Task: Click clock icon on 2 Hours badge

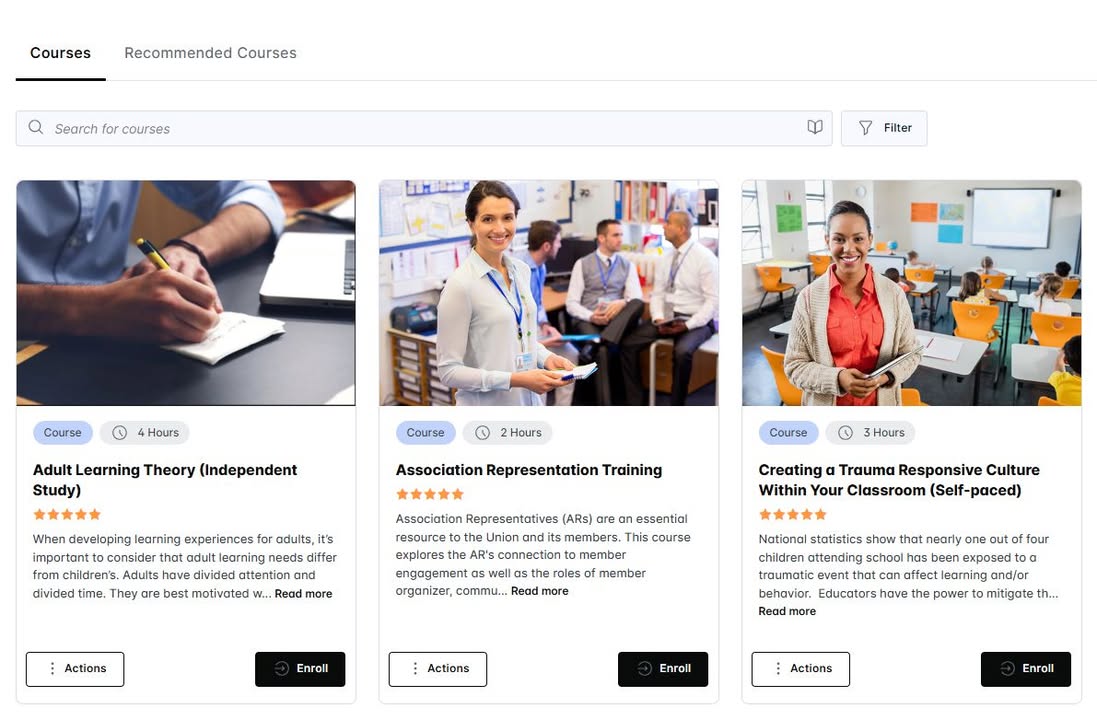Action: pyautogui.click(x=483, y=433)
